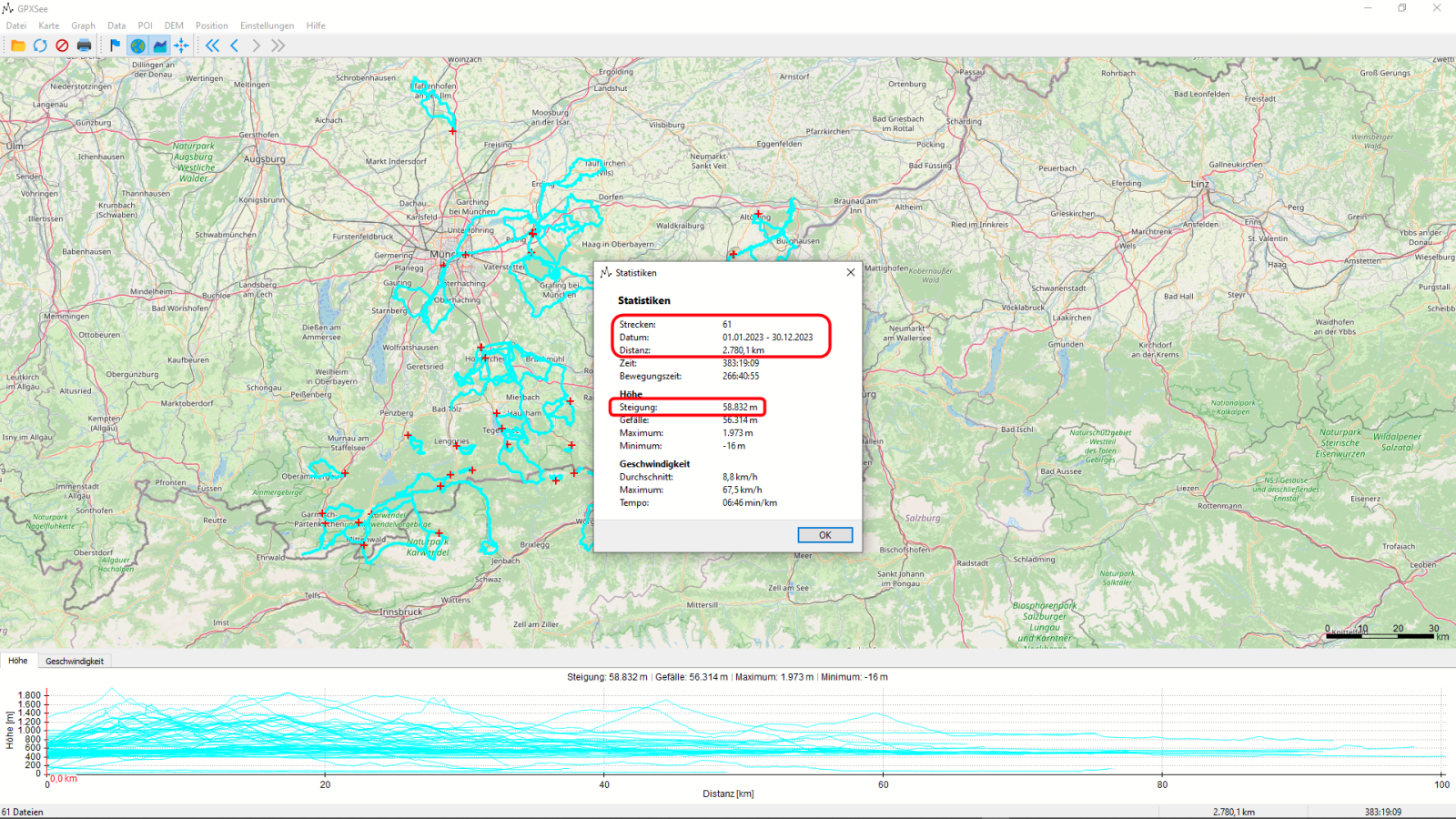
Task: Open the Datei menu
Action: pos(16,25)
